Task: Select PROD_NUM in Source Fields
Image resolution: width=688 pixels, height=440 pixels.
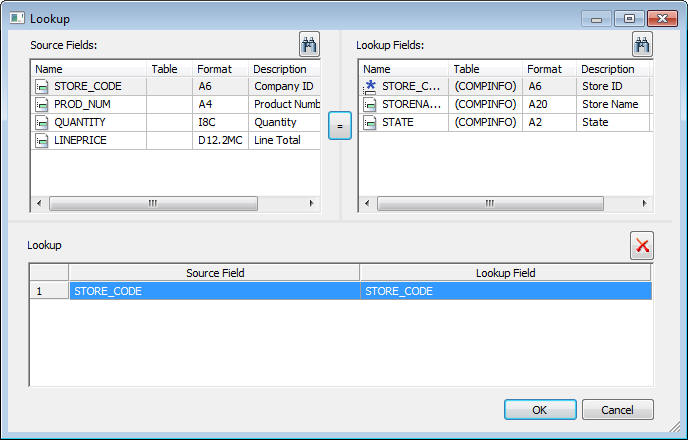Action: coord(82,104)
